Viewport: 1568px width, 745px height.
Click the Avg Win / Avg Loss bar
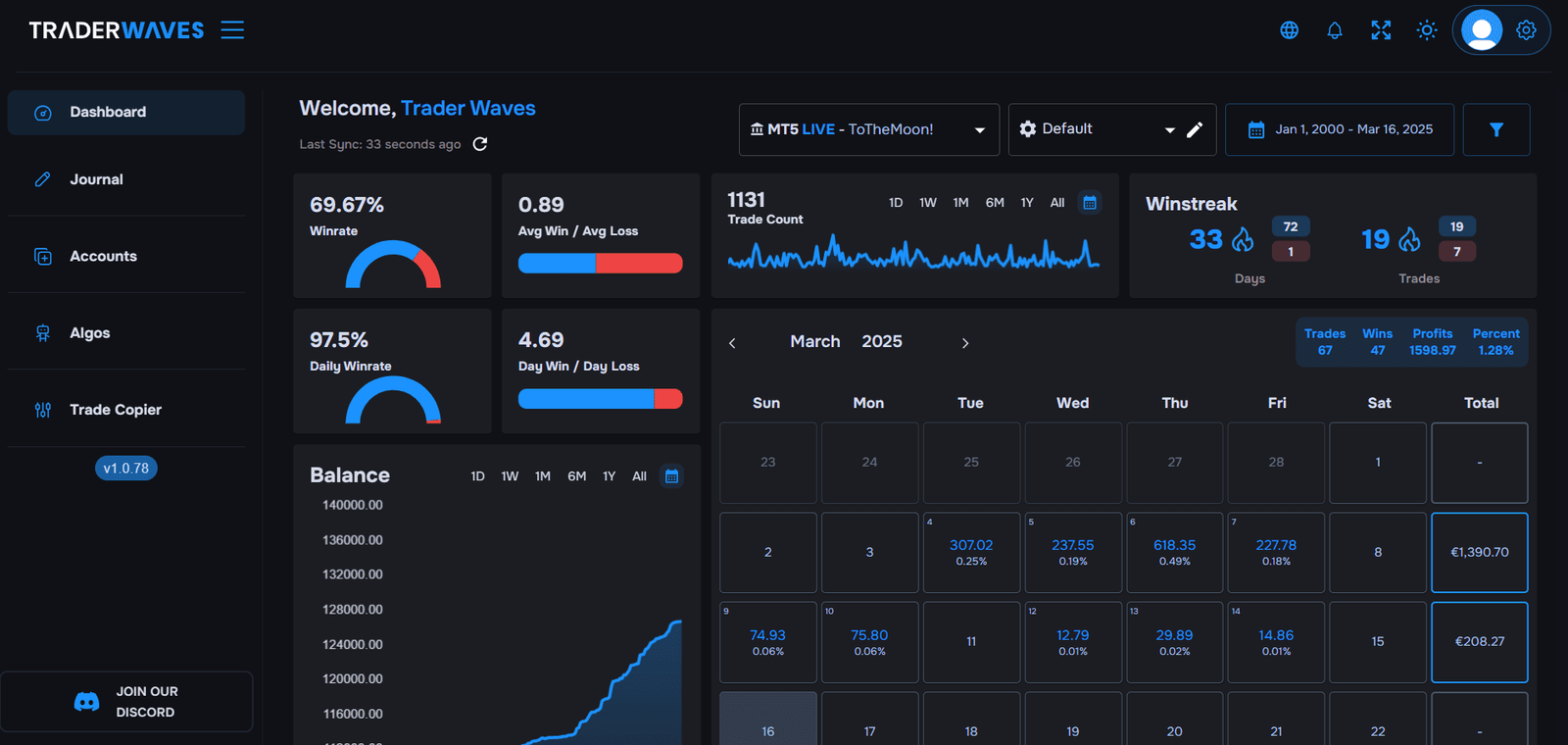point(600,263)
